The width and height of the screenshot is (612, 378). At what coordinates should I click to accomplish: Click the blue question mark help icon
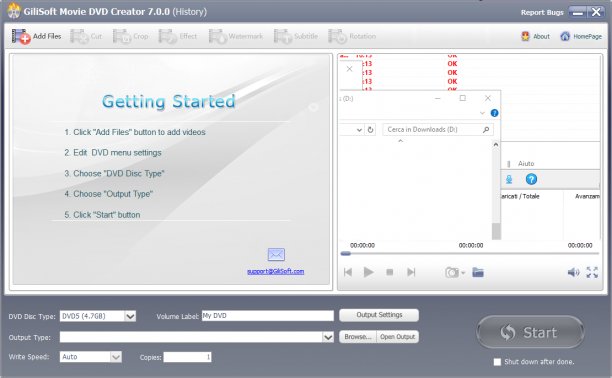pos(531,179)
